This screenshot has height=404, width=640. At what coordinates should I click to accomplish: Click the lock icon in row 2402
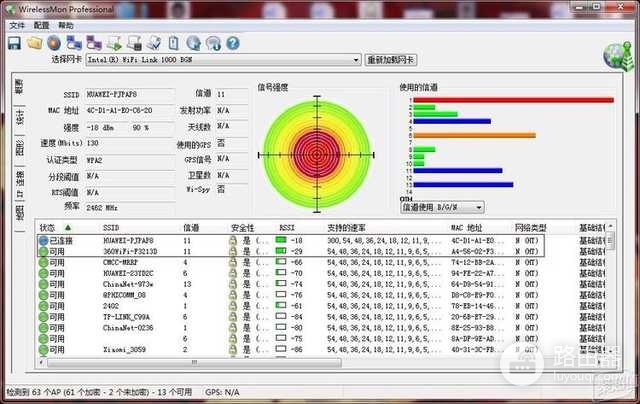coord(233,306)
